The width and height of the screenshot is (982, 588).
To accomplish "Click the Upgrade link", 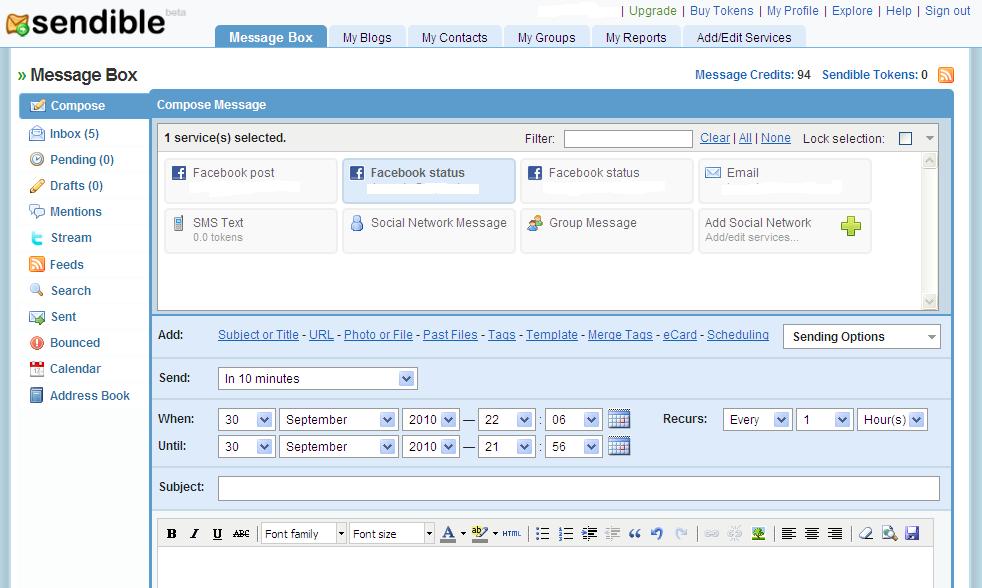I will click(653, 11).
